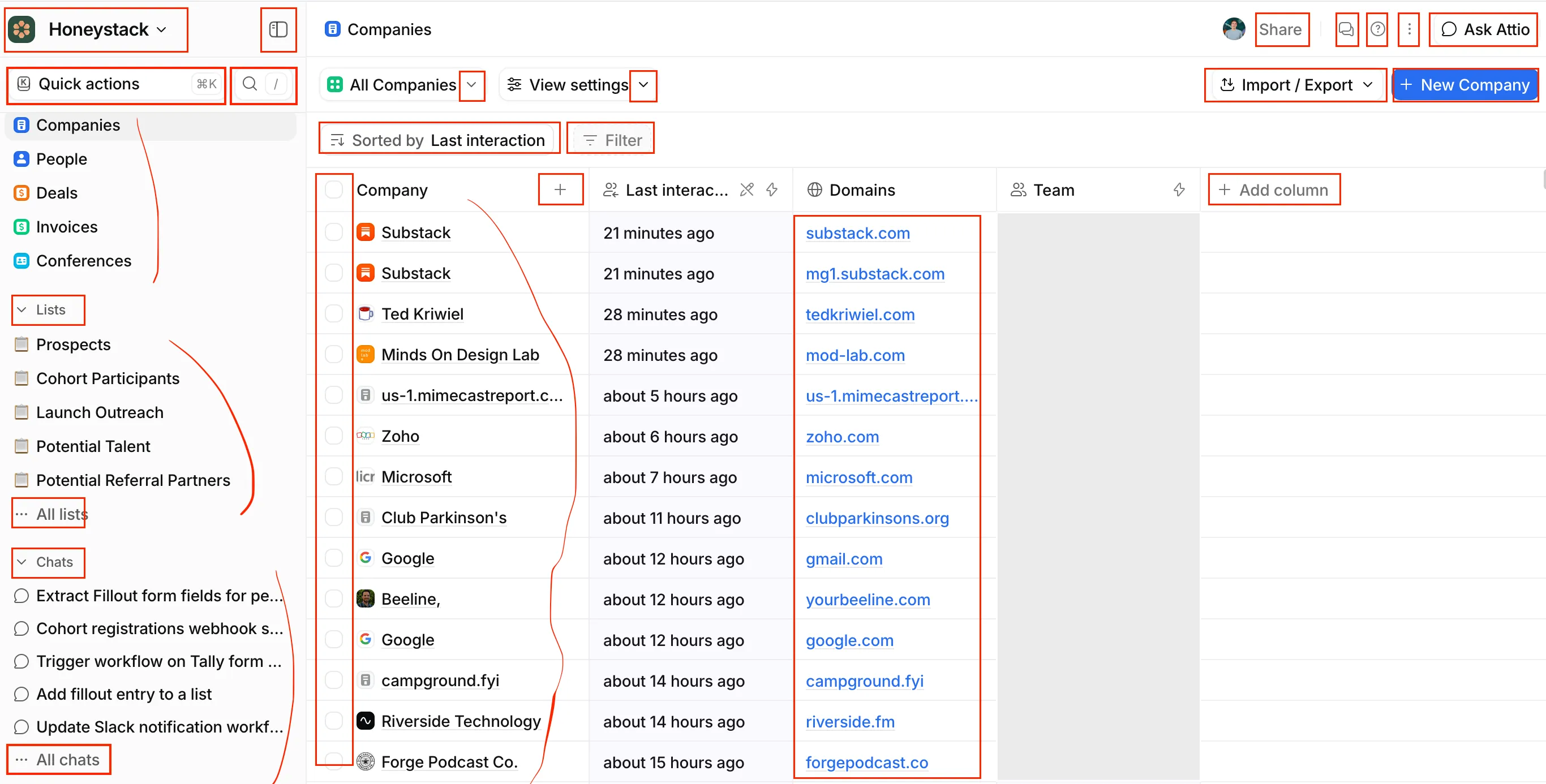Click the Forge Podcast Co. logo
Viewport: 1546px width, 784px height.
pyautogui.click(x=366, y=762)
